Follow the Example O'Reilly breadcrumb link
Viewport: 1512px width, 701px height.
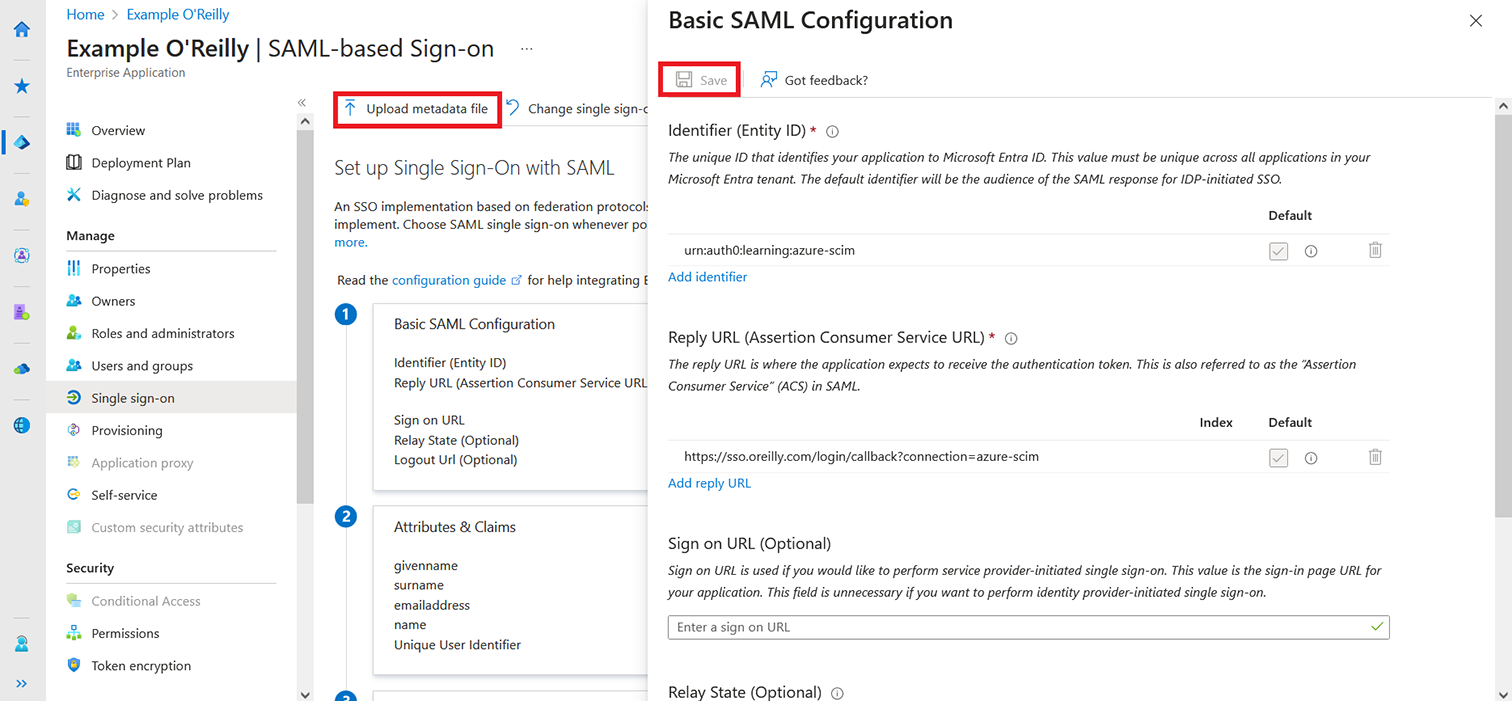(178, 15)
